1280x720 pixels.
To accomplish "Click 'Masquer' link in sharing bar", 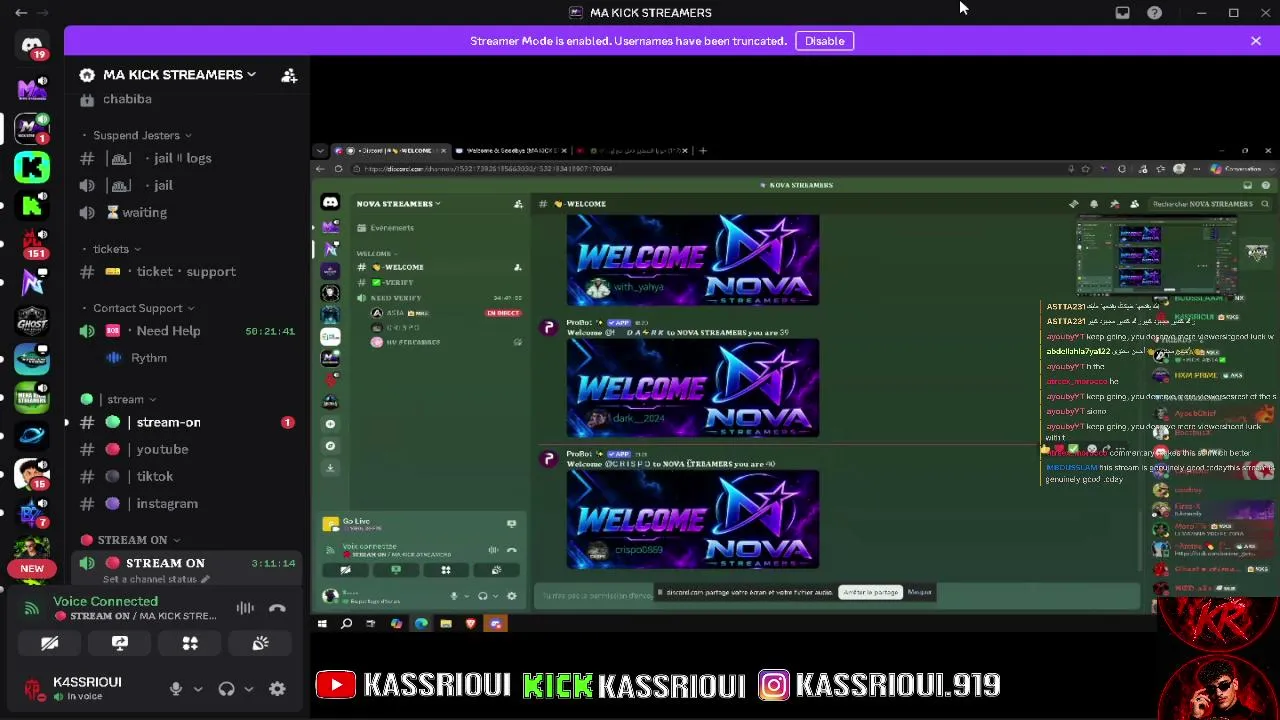I will point(920,593).
